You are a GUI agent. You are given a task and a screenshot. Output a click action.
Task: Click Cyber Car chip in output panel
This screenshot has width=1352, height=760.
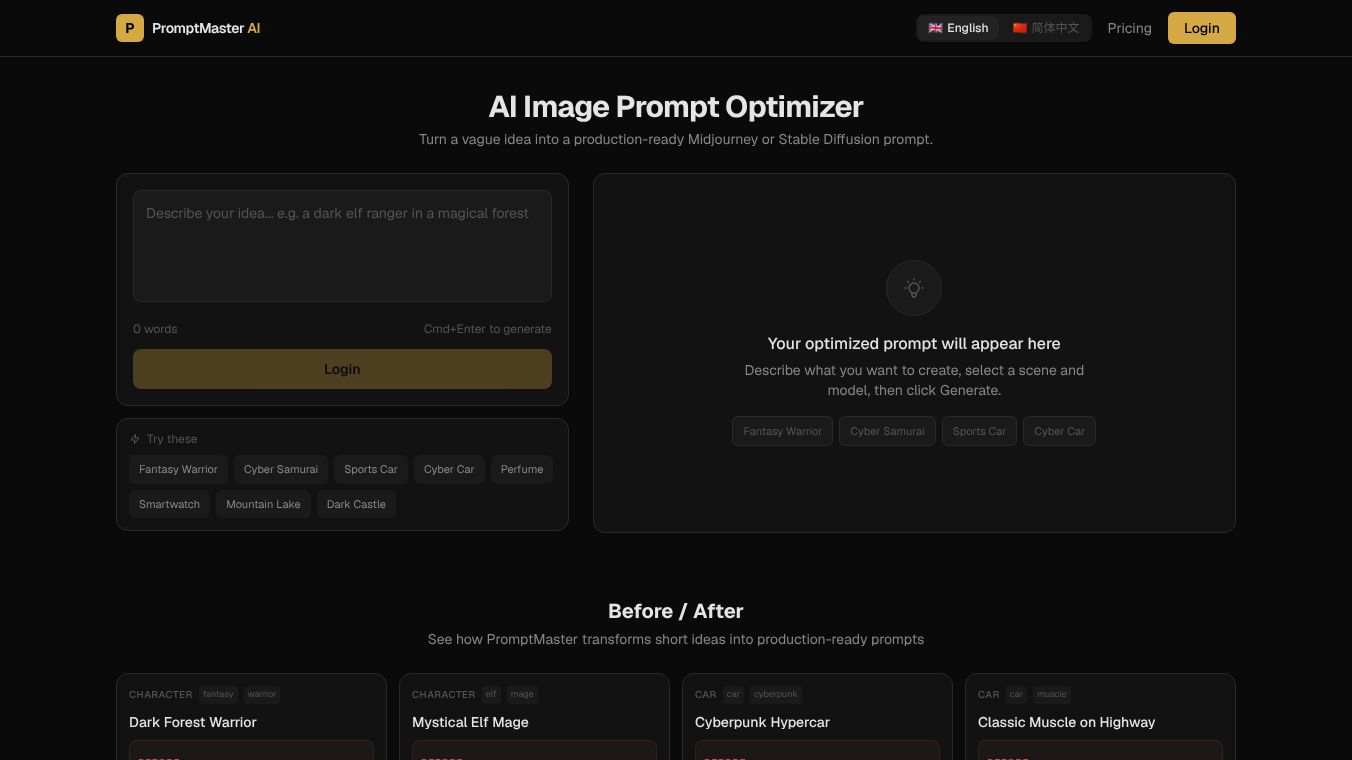point(1059,431)
